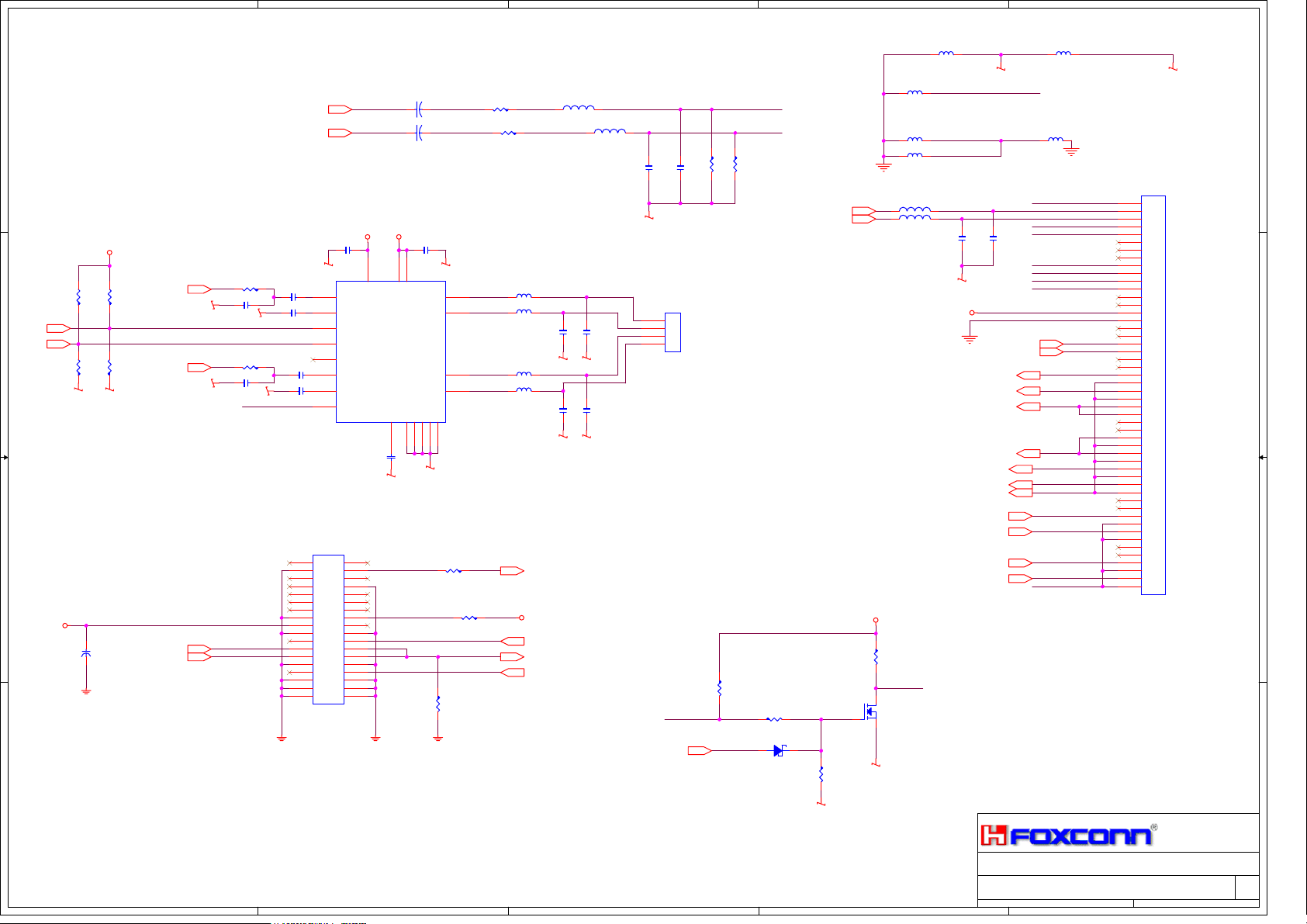Select the polarized capacitor at bottom left

click(x=86, y=654)
